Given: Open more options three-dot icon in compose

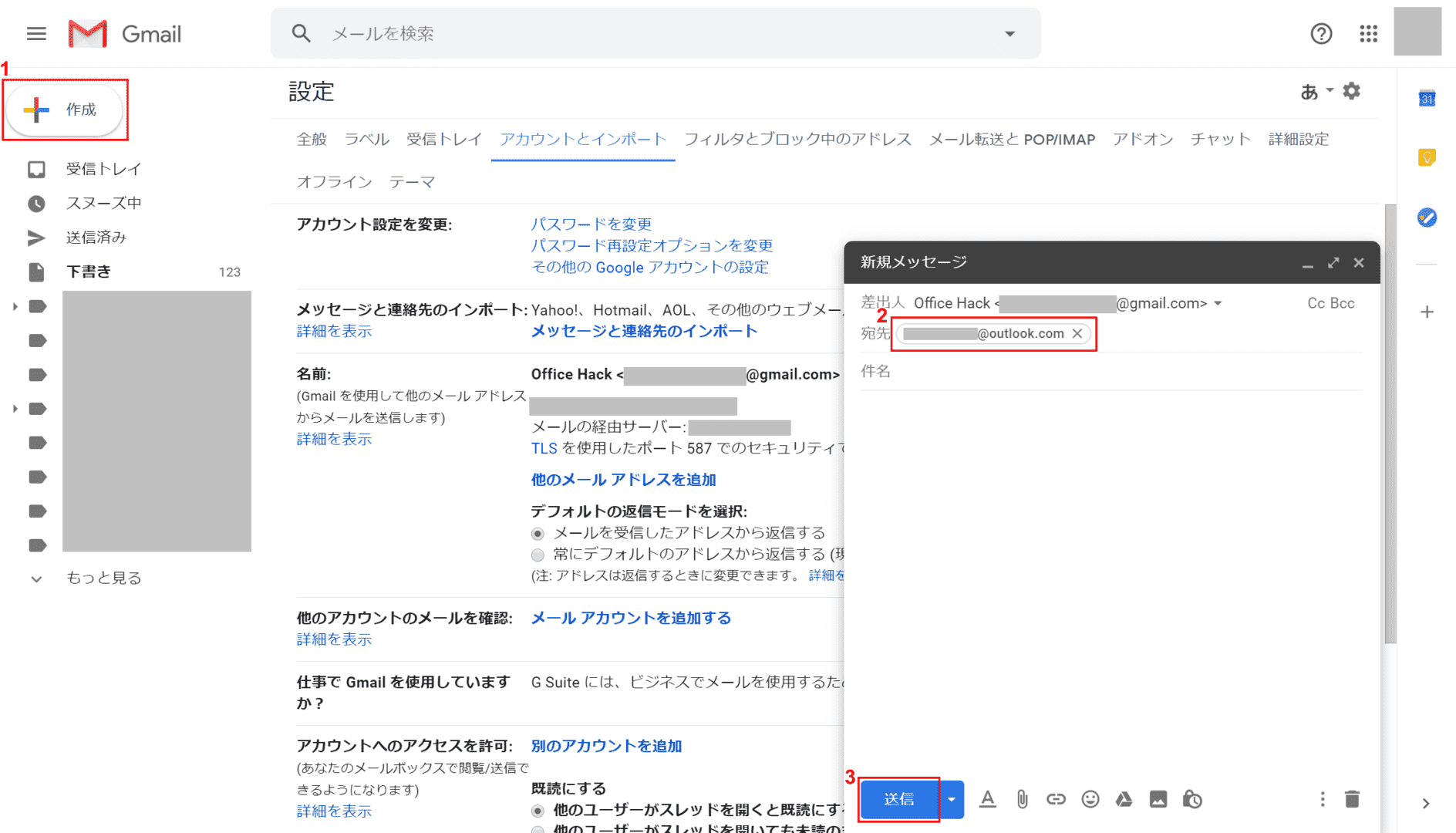Looking at the screenshot, I should (x=1322, y=799).
